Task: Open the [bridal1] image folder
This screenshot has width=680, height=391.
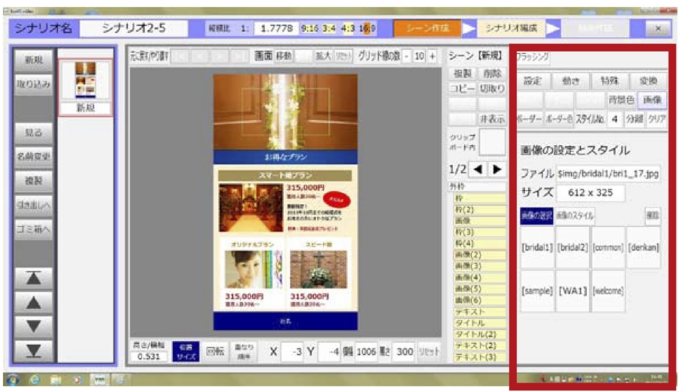Action: coord(537,248)
